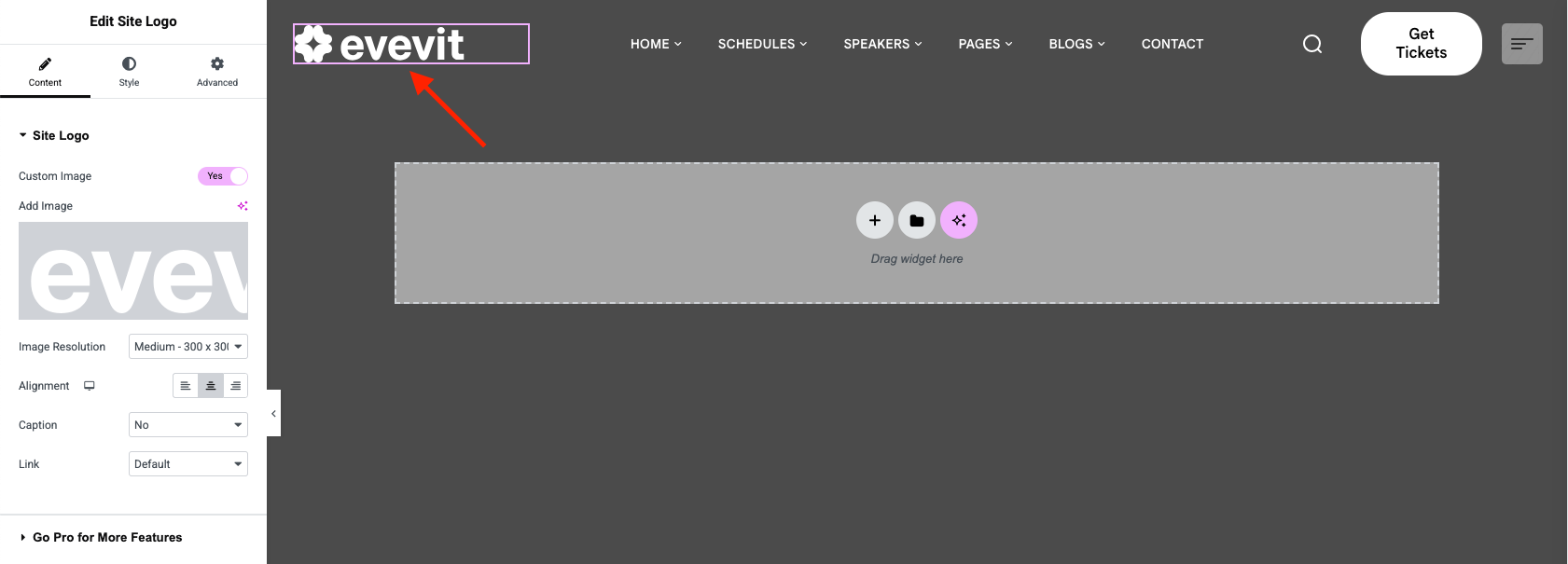Click the search magnifier icon in header
1568x564 pixels.
[x=1311, y=44]
